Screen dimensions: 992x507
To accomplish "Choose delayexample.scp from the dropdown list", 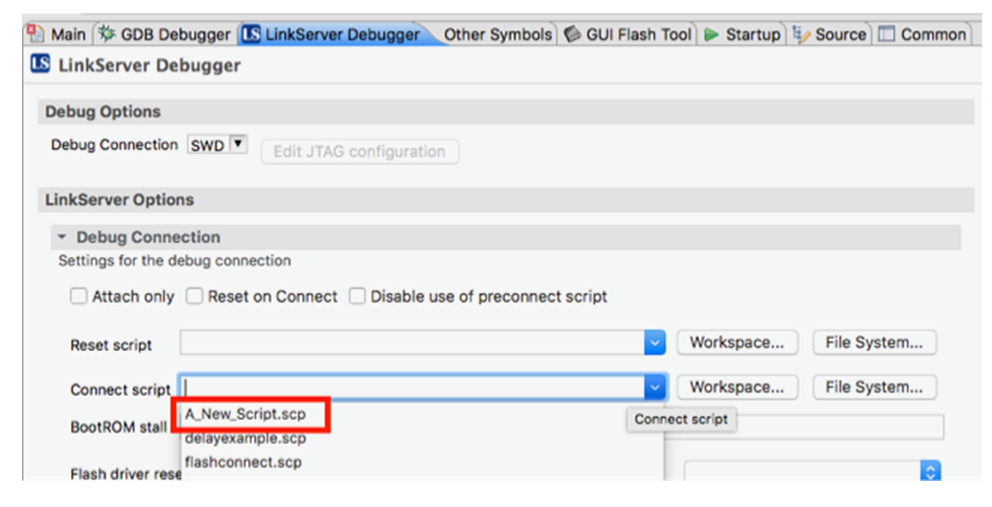I will pyautogui.click(x=246, y=438).
